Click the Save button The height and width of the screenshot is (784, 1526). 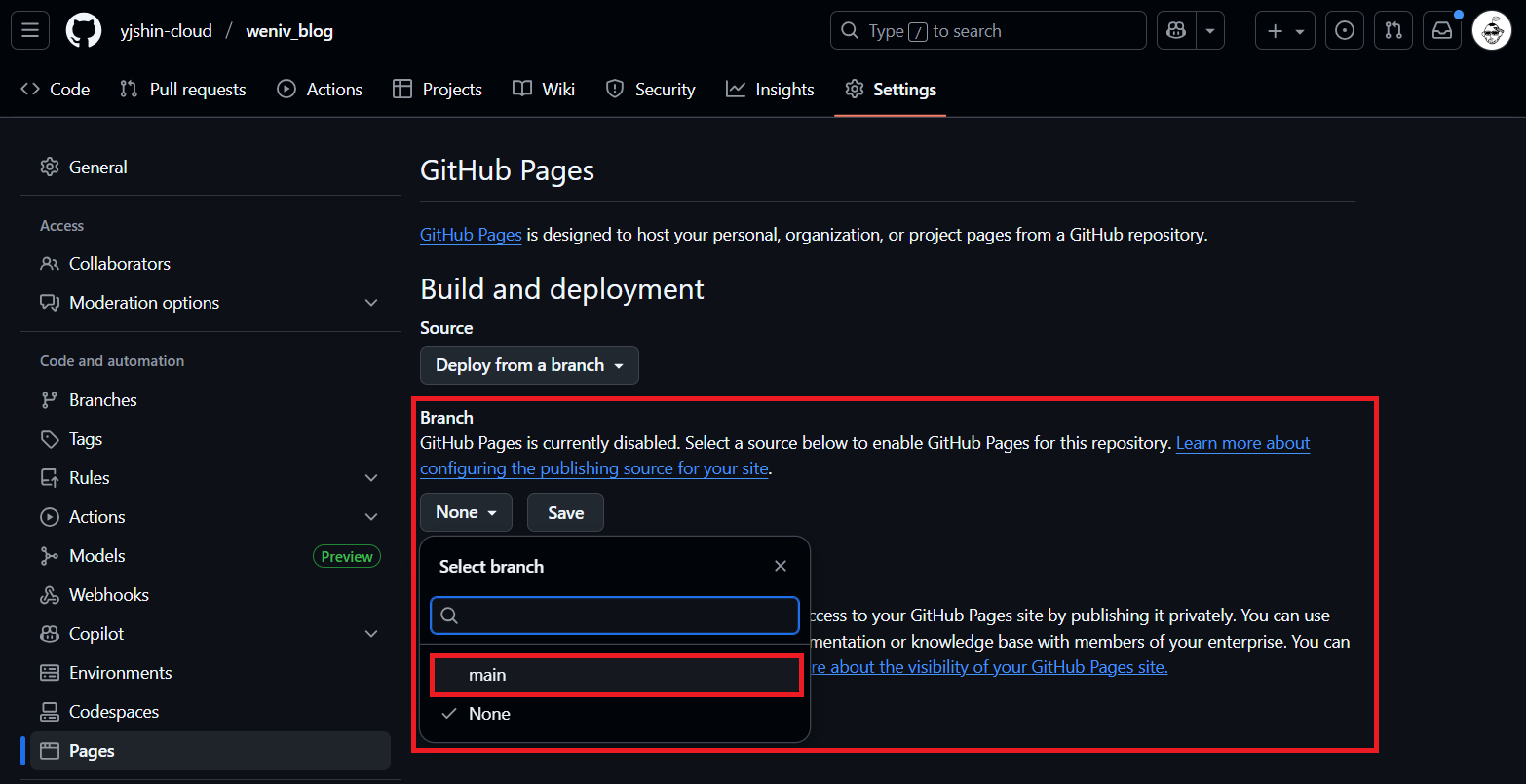(565, 512)
